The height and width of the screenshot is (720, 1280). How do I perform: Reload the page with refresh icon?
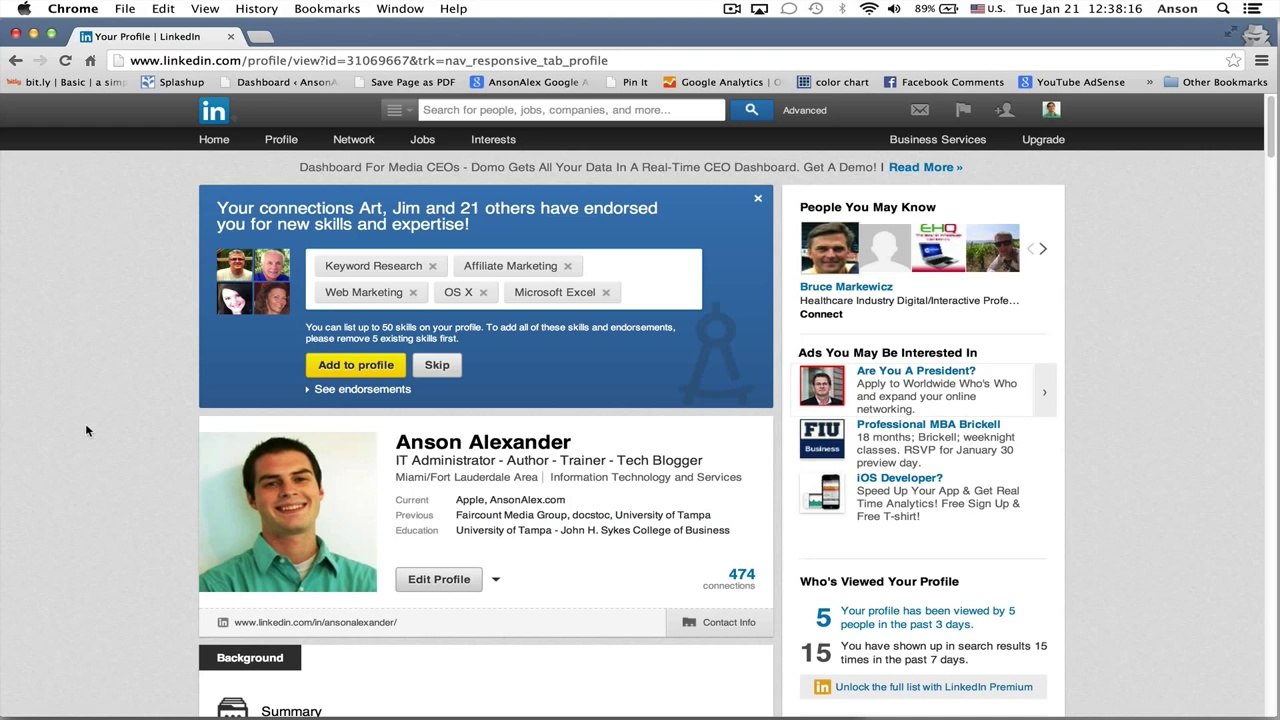click(x=65, y=60)
